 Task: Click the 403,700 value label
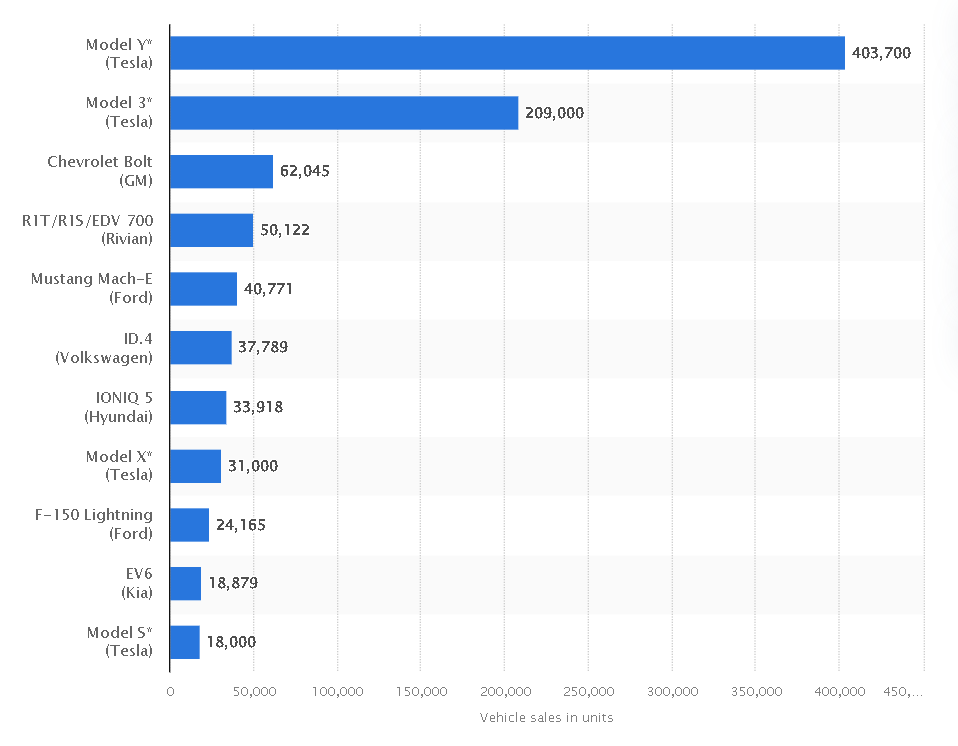[881, 53]
